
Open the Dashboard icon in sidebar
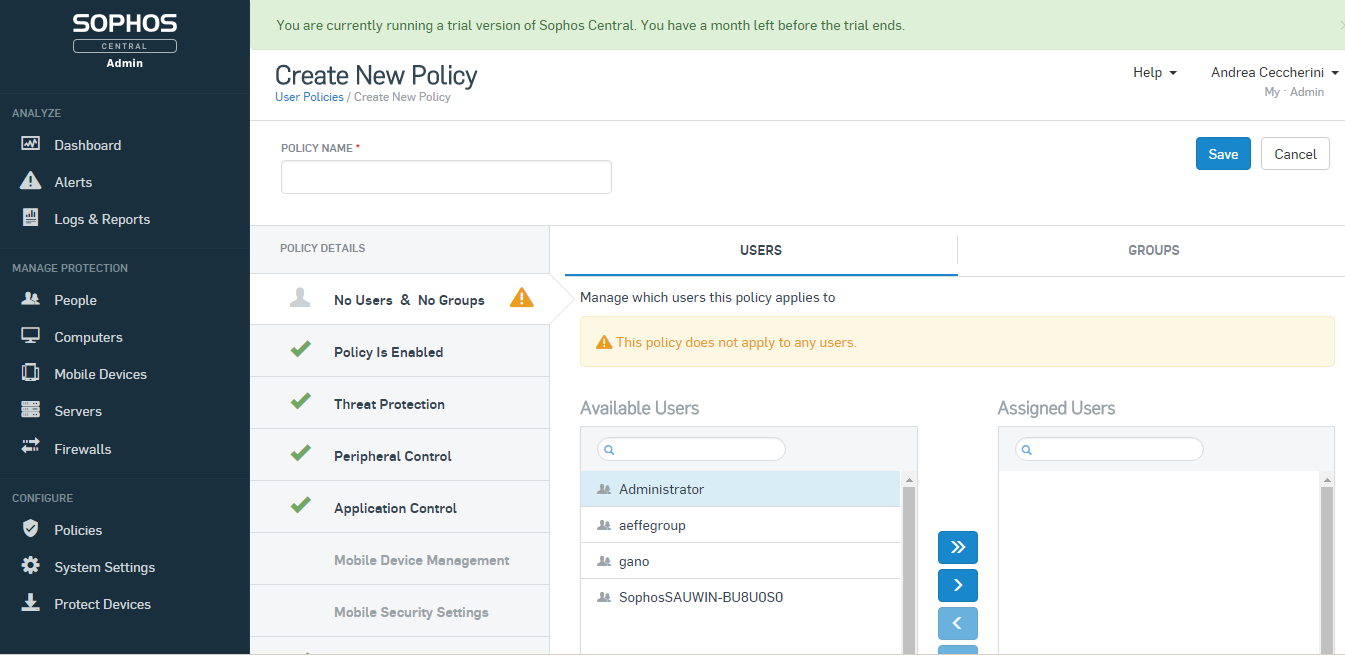30,144
